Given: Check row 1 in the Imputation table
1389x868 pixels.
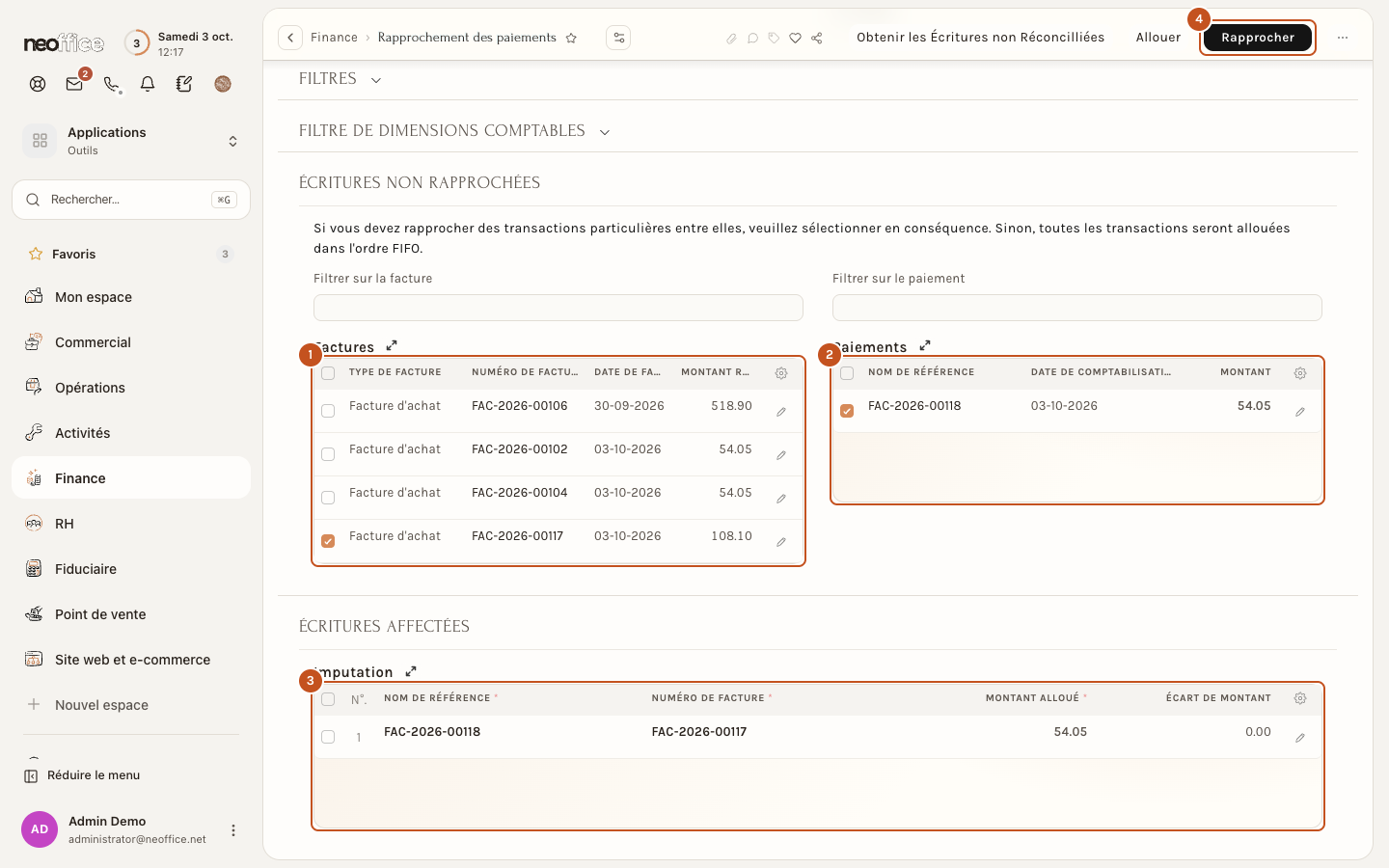Looking at the screenshot, I should pos(328,737).
